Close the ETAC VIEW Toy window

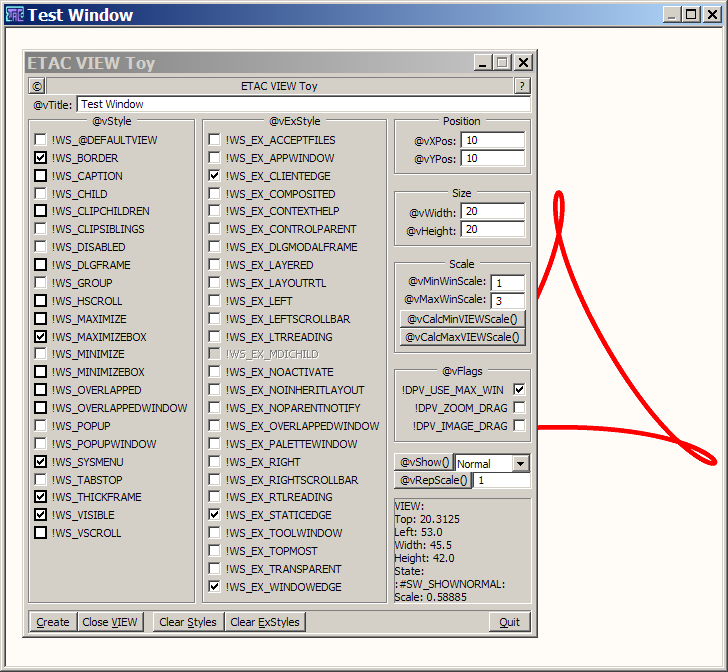pos(523,62)
